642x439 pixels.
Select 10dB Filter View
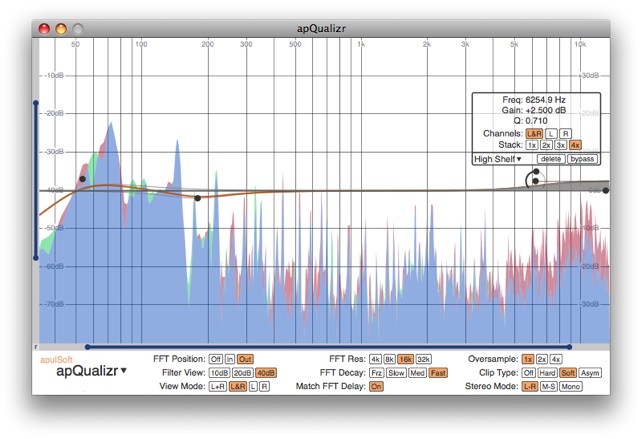[x=219, y=373]
